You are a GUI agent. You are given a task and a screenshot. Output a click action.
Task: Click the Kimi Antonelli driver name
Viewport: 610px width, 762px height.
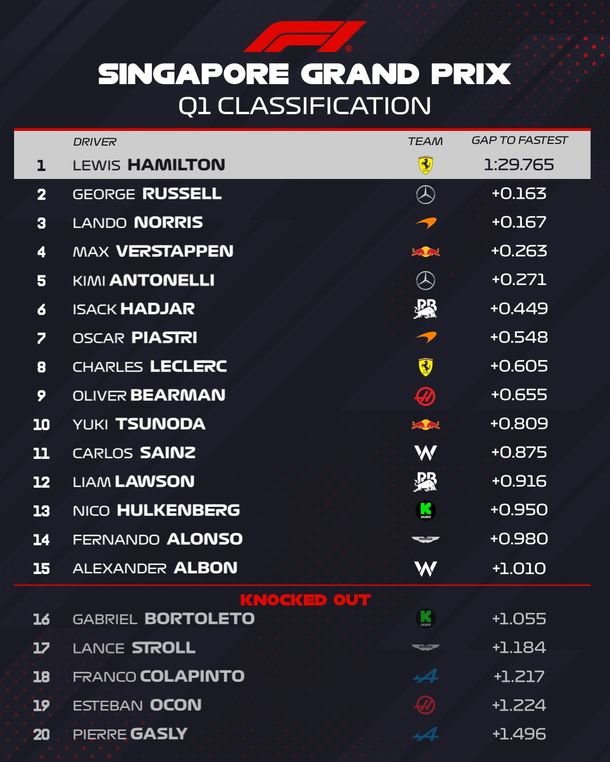(143, 280)
